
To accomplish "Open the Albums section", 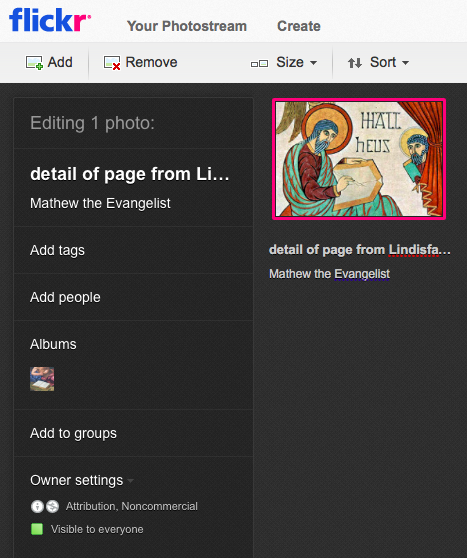I will (x=53, y=344).
